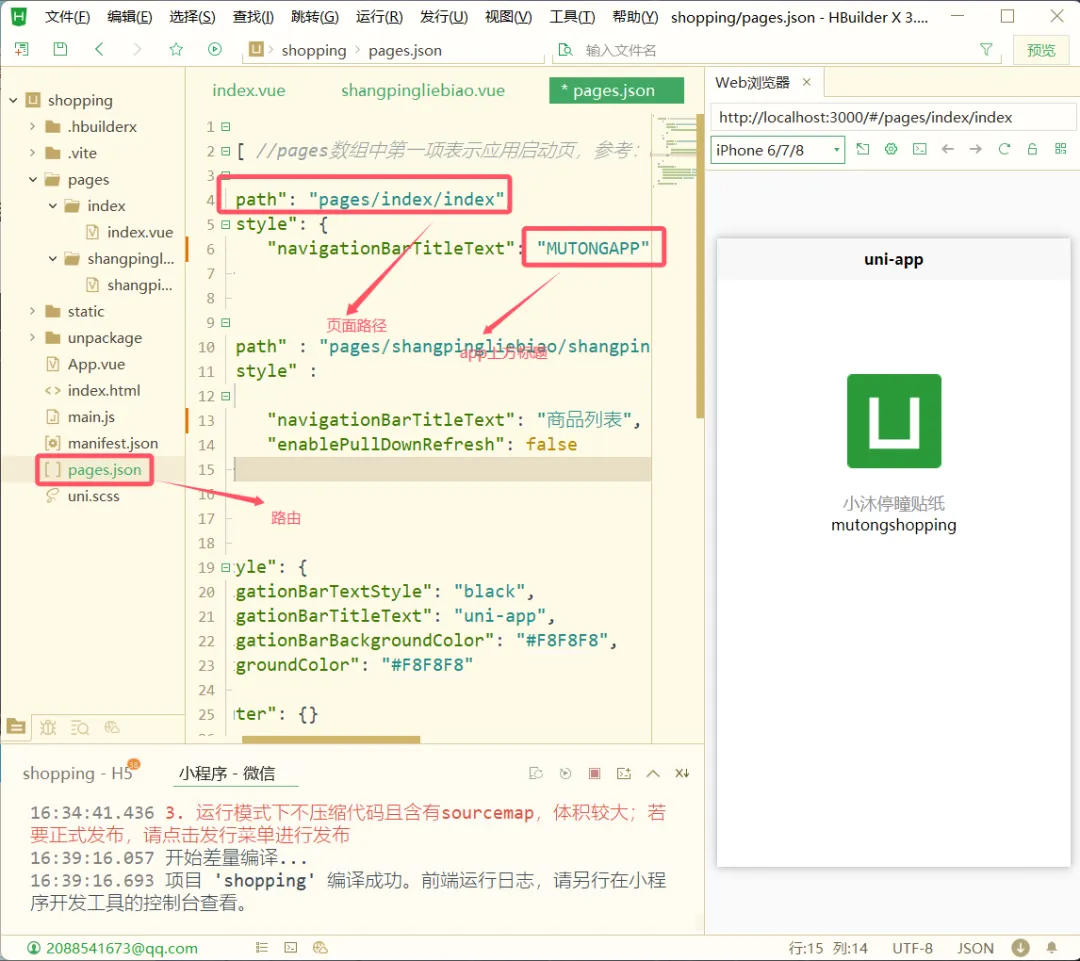Click the browser URL address field
1080x961 pixels.
point(893,117)
